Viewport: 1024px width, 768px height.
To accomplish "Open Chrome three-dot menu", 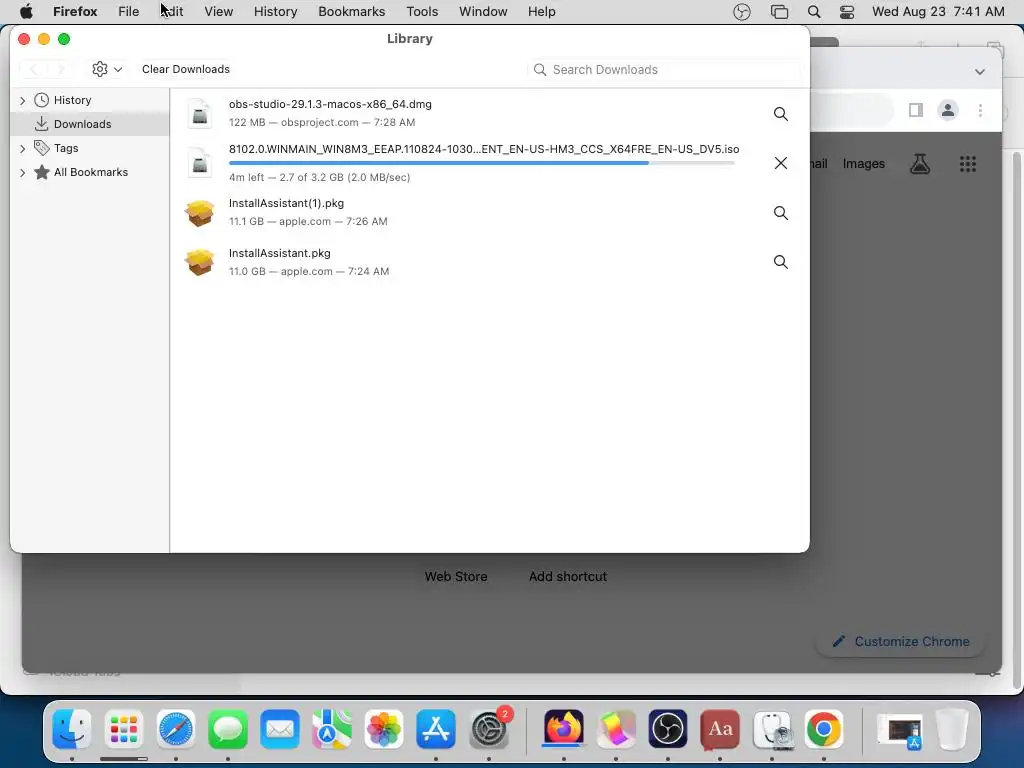I will [980, 110].
